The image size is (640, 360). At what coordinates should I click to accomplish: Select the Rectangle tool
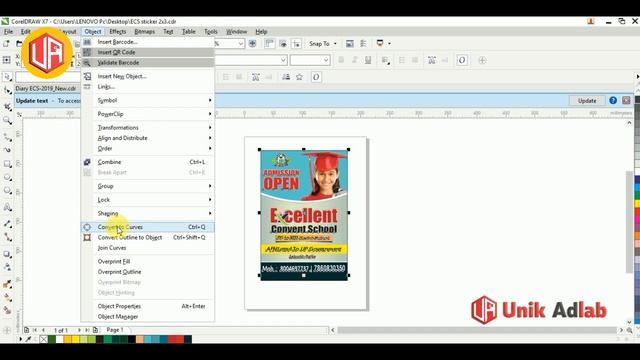[7, 164]
